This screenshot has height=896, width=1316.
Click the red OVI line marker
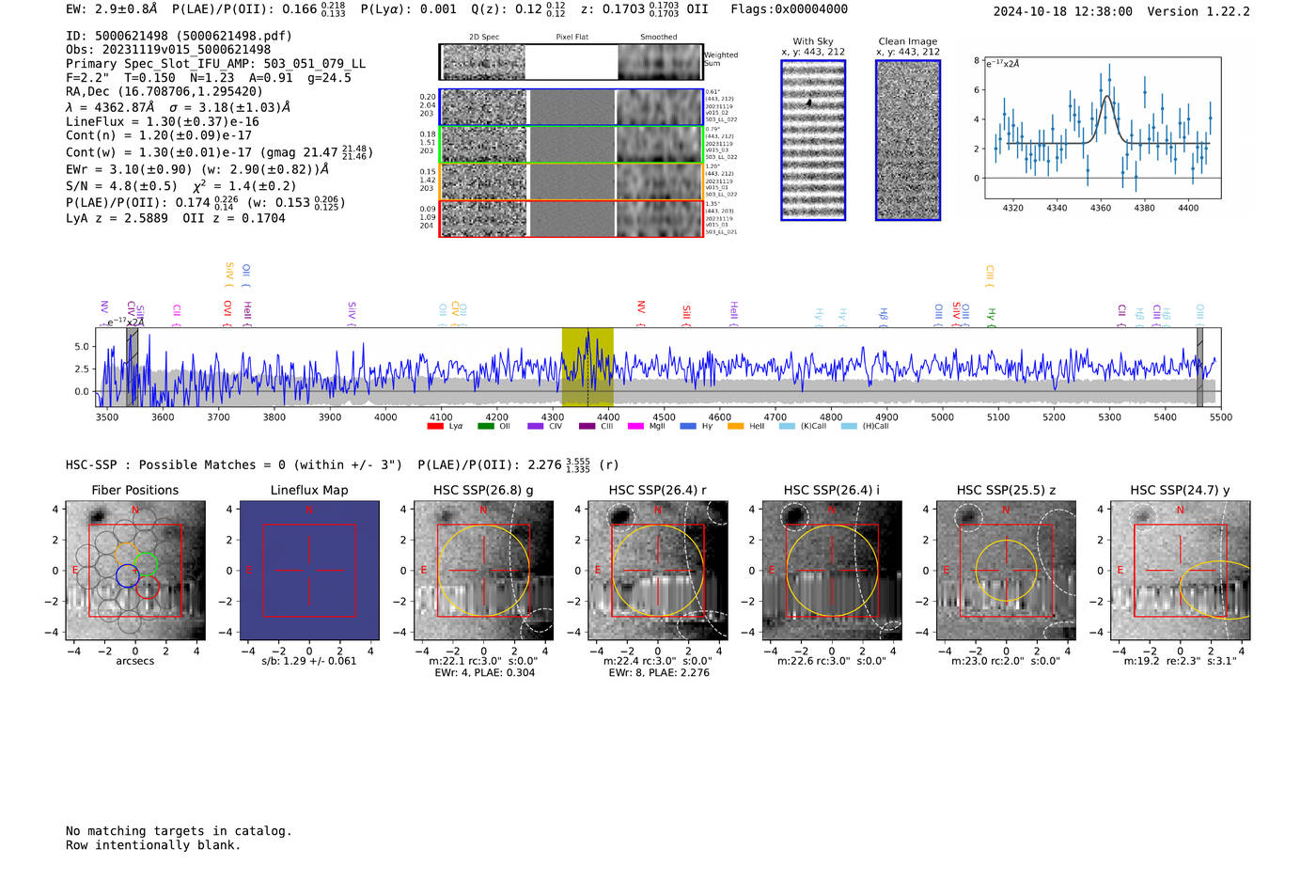227,312
